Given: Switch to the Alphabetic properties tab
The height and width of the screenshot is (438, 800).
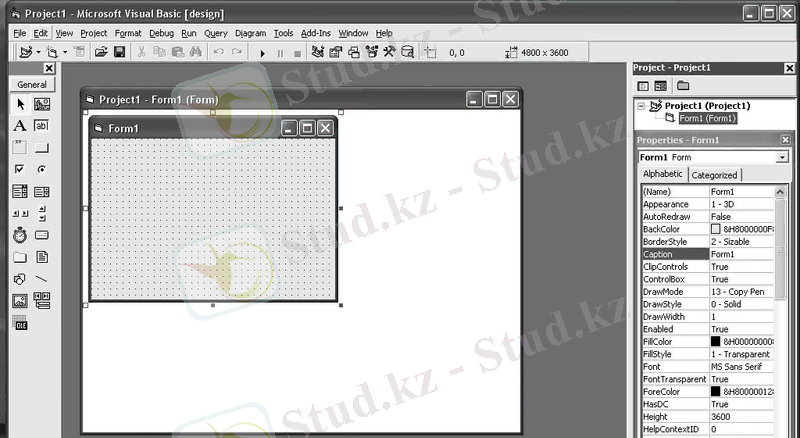Looking at the screenshot, I should coord(663,174).
